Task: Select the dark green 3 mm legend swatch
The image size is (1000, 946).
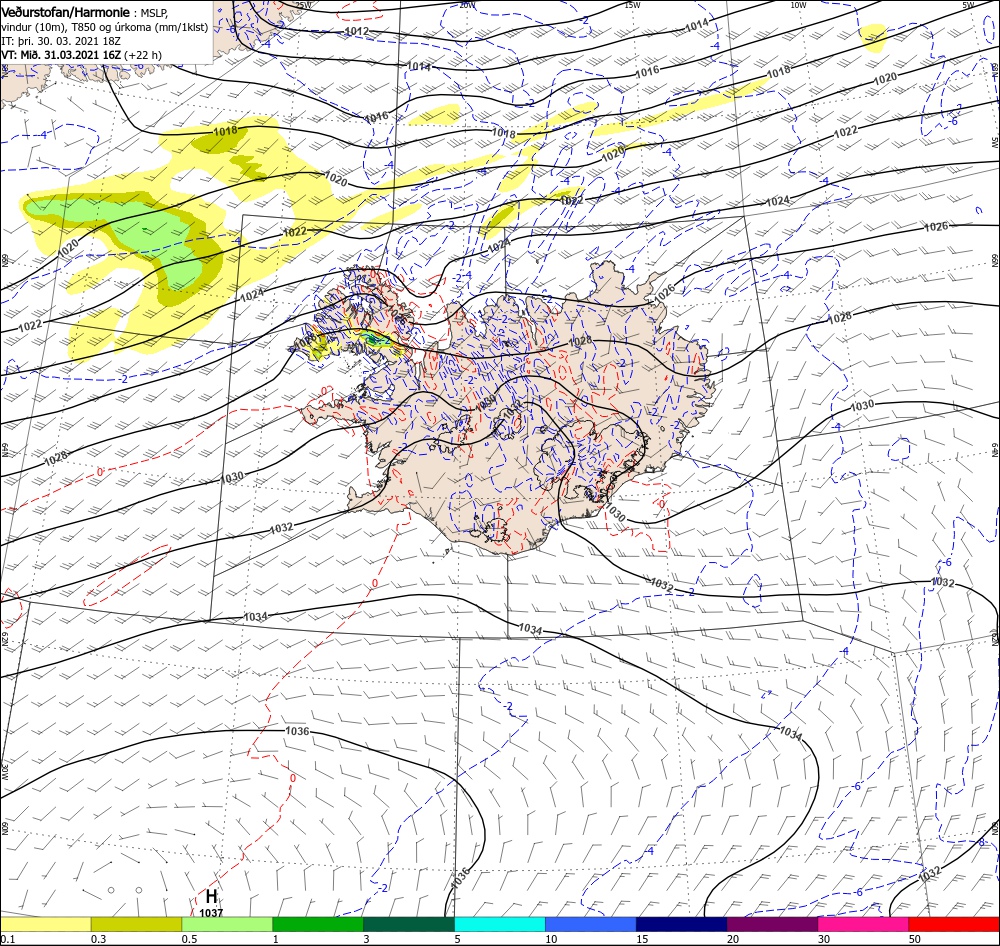Action: pyautogui.click(x=409, y=924)
